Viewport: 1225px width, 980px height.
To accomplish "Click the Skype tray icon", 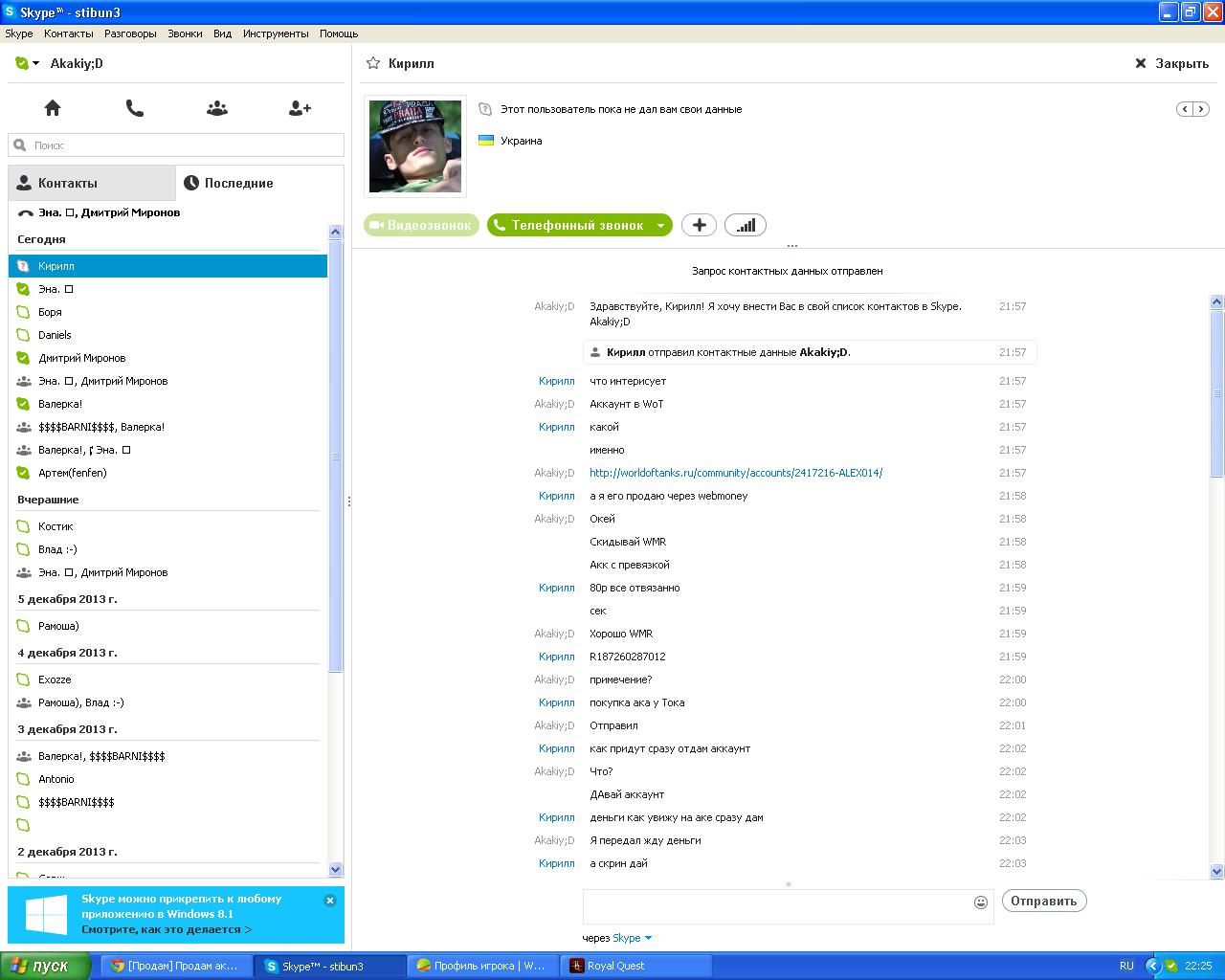I will (x=1171, y=966).
